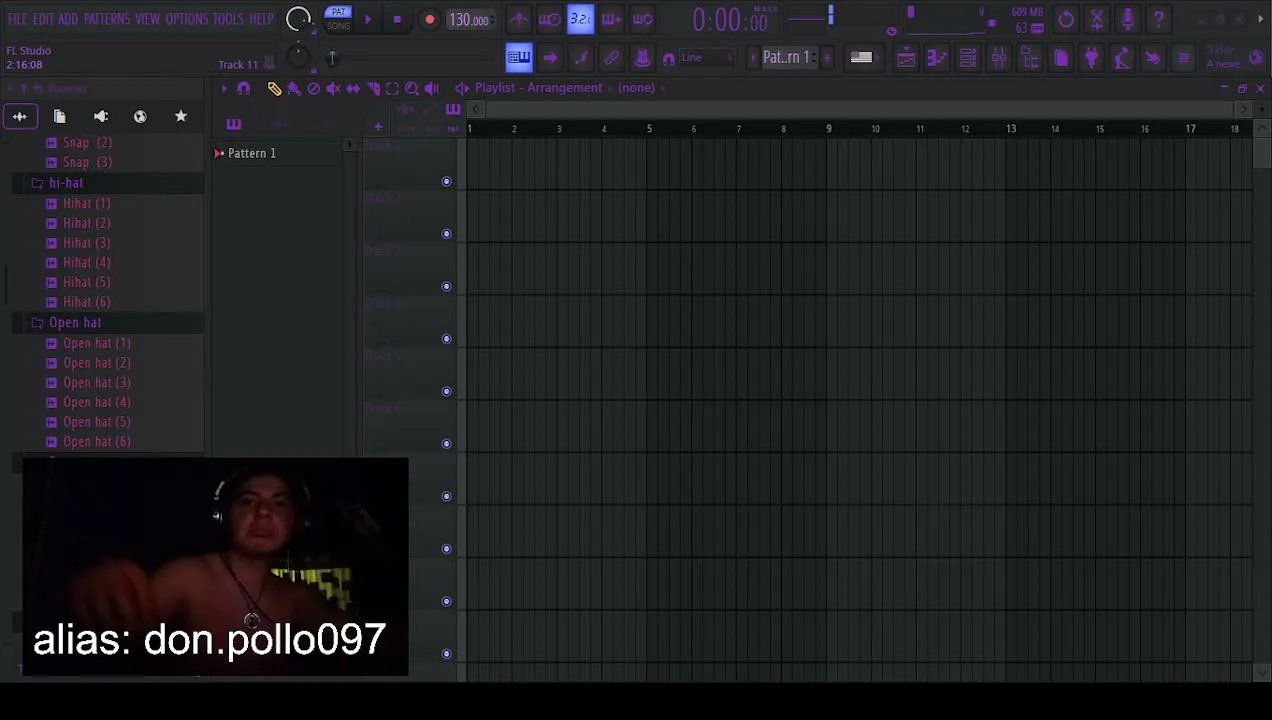The width and height of the screenshot is (1272, 720).
Task: Open the ADD menu
Action: 68,19
